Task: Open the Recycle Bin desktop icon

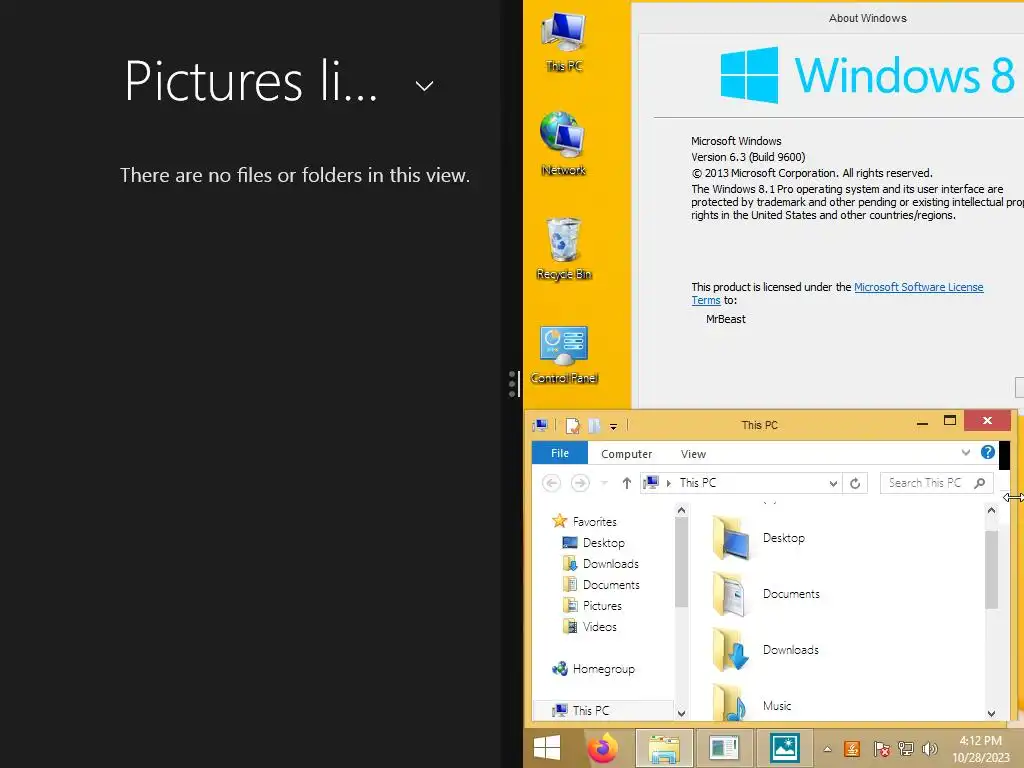Action: tap(564, 249)
